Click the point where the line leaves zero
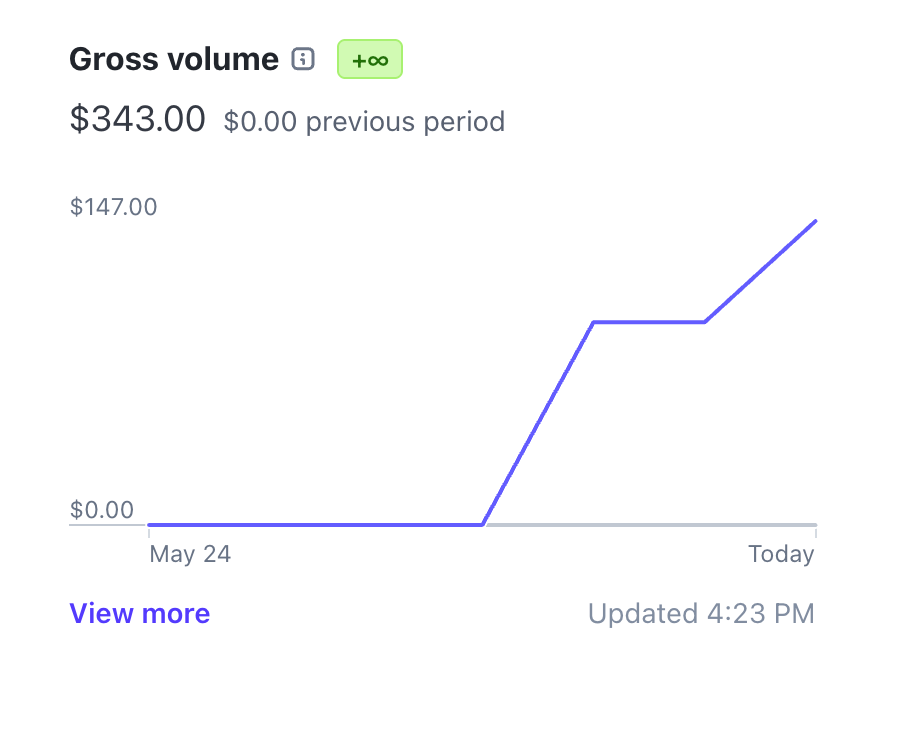Viewport: 910px width, 752px height. point(483,524)
